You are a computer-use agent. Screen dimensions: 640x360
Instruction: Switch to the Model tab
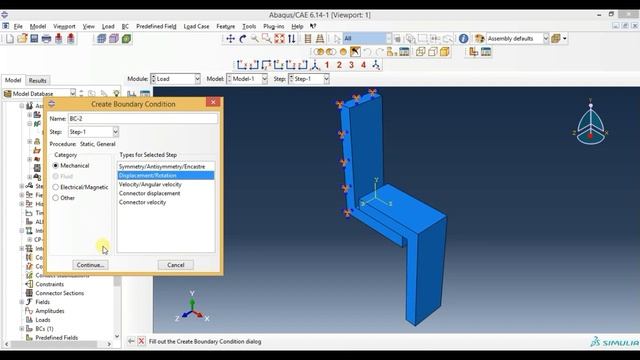click(x=13, y=80)
